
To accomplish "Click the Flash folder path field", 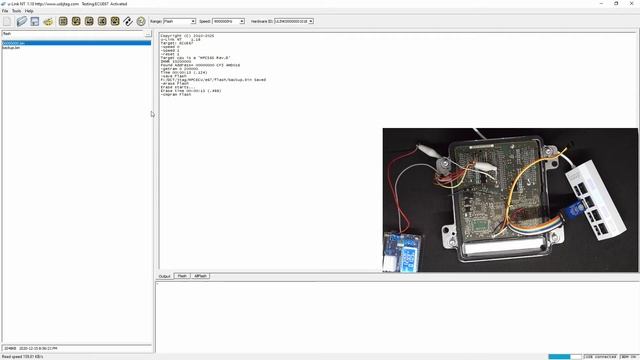I will click(73, 34).
